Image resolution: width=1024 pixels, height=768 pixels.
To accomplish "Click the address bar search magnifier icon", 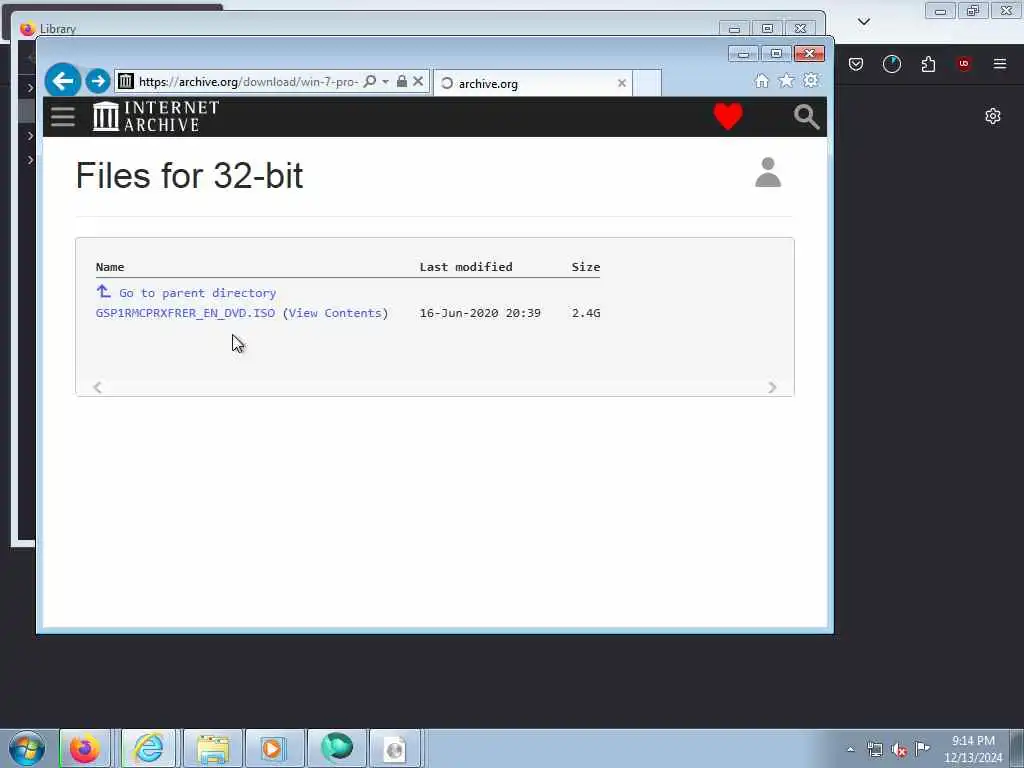I will click(370, 81).
